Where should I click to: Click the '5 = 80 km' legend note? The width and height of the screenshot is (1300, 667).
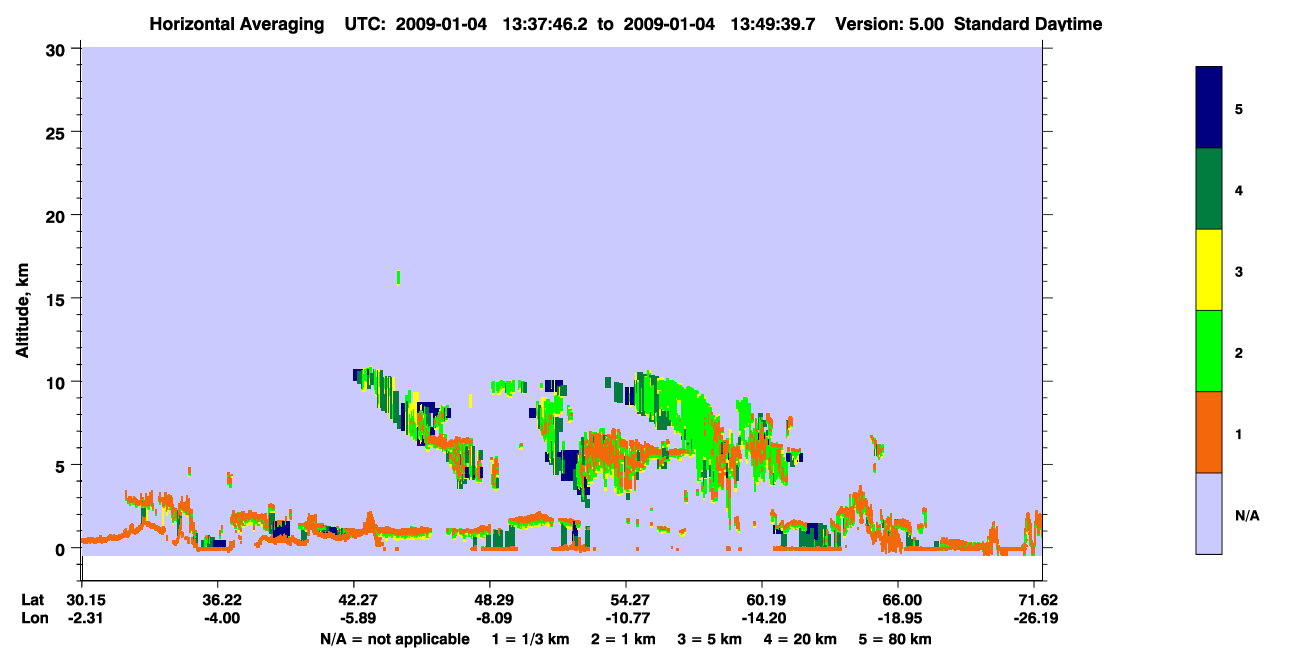[x=895, y=639]
